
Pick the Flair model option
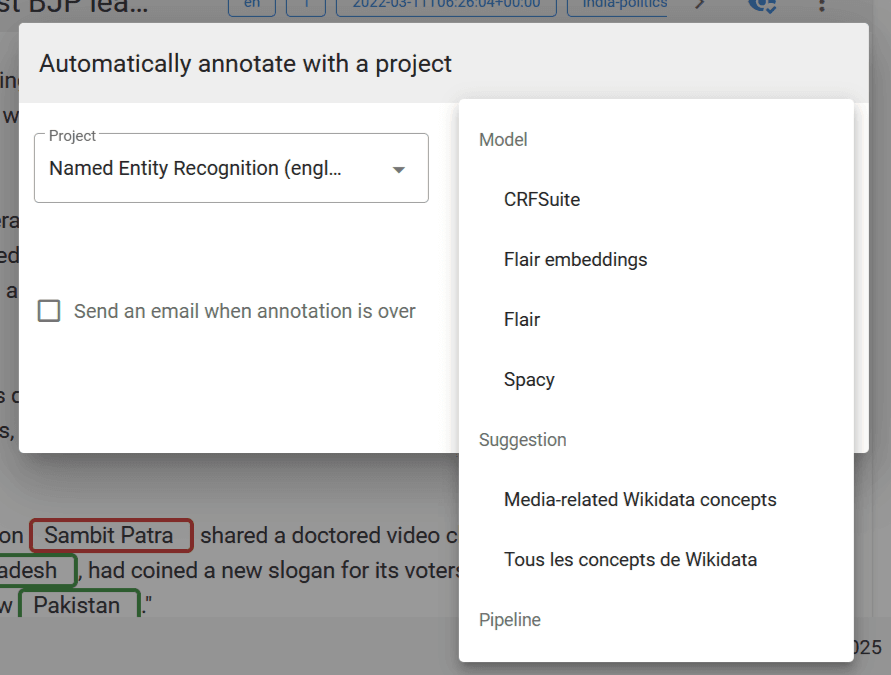[x=522, y=320]
